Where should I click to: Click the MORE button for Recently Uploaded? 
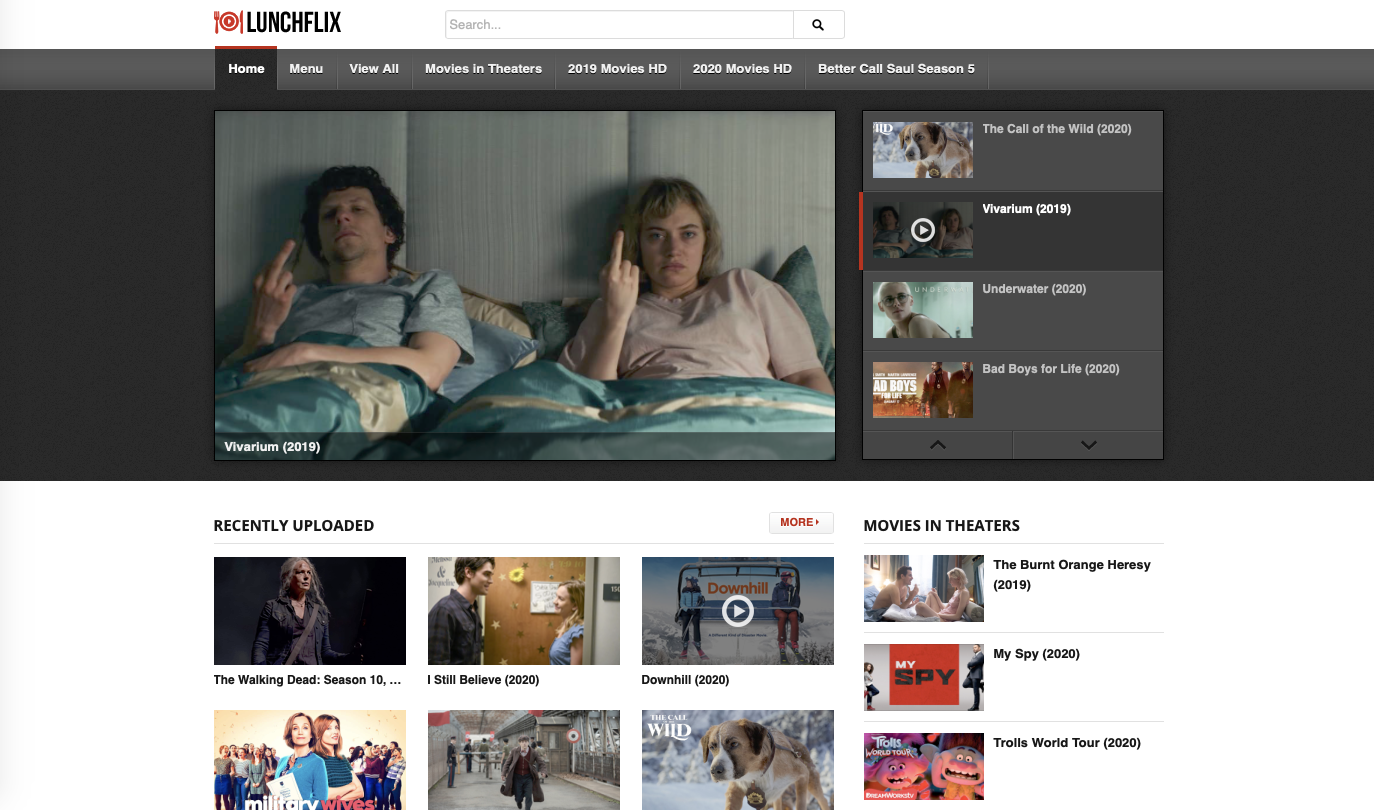801,522
